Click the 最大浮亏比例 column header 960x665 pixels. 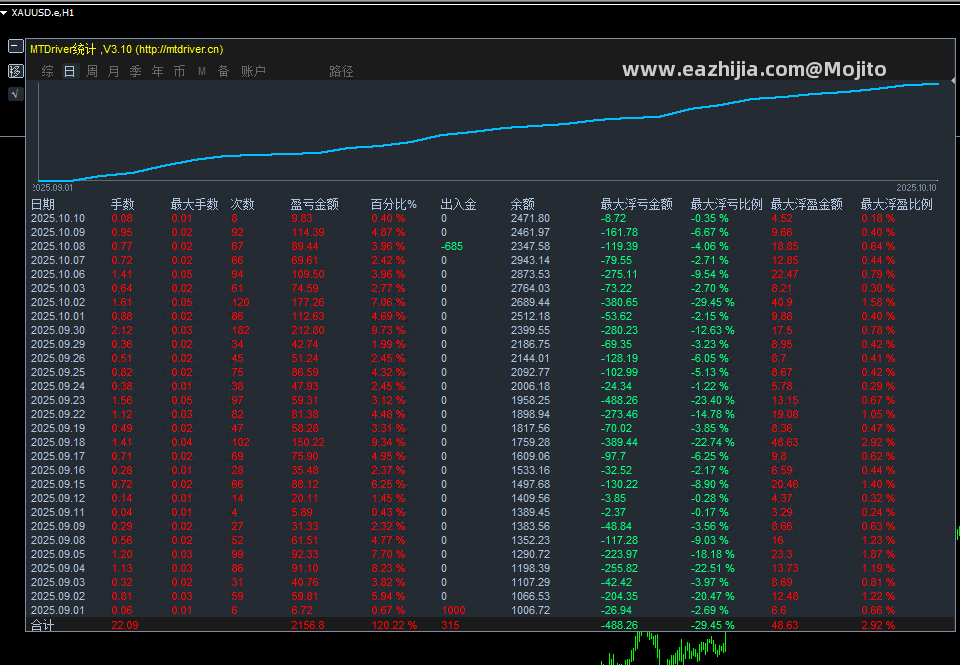(727, 204)
